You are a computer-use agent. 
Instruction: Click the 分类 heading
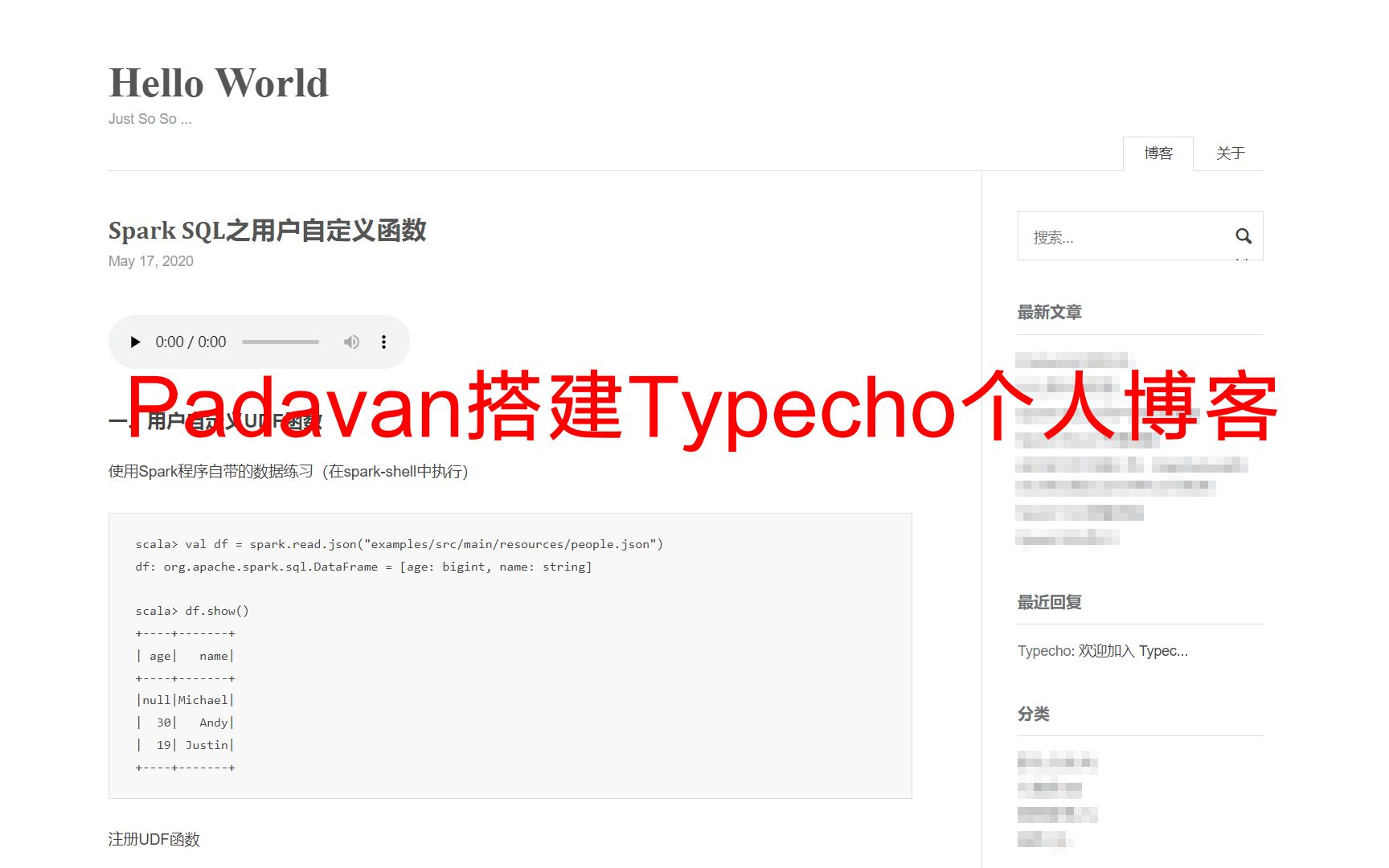(x=1034, y=714)
